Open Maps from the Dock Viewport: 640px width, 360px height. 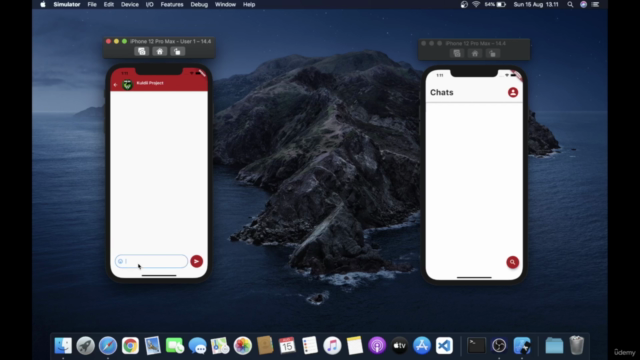(220, 346)
